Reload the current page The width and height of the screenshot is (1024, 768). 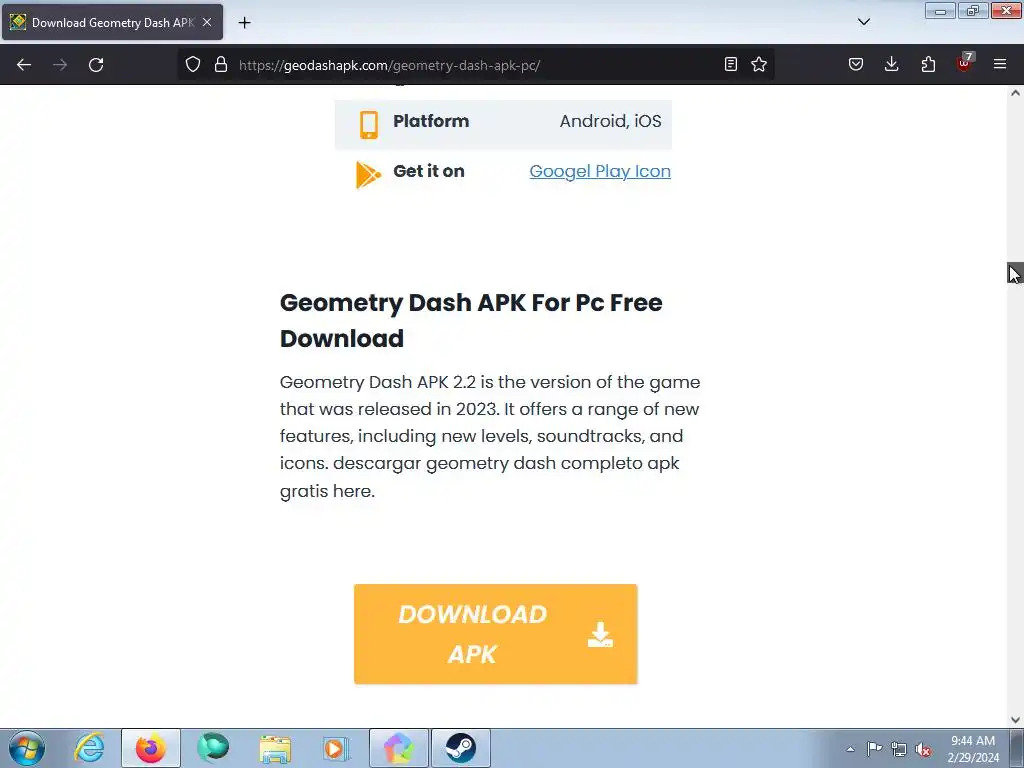(96, 65)
